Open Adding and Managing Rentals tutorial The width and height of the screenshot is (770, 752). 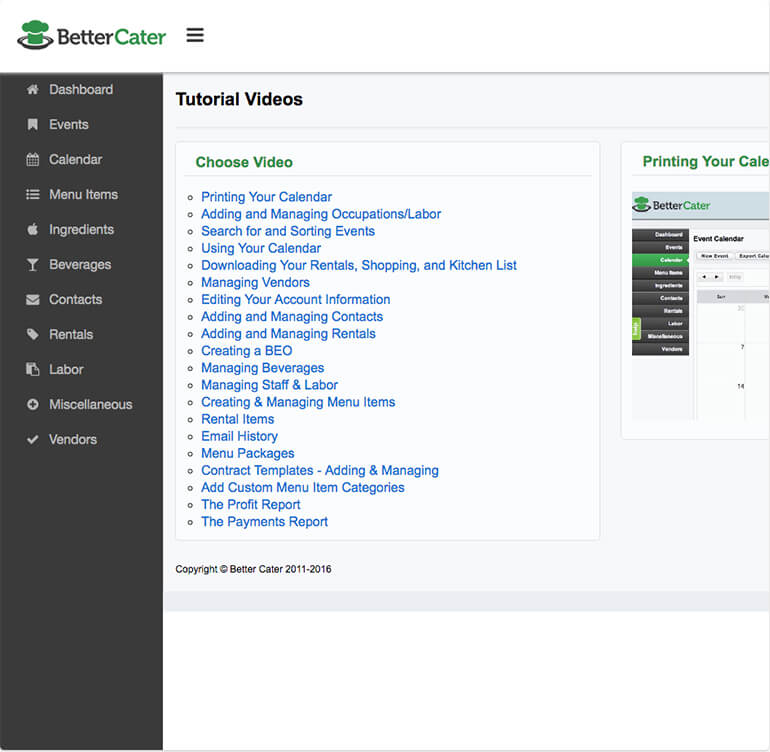(x=288, y=334)
